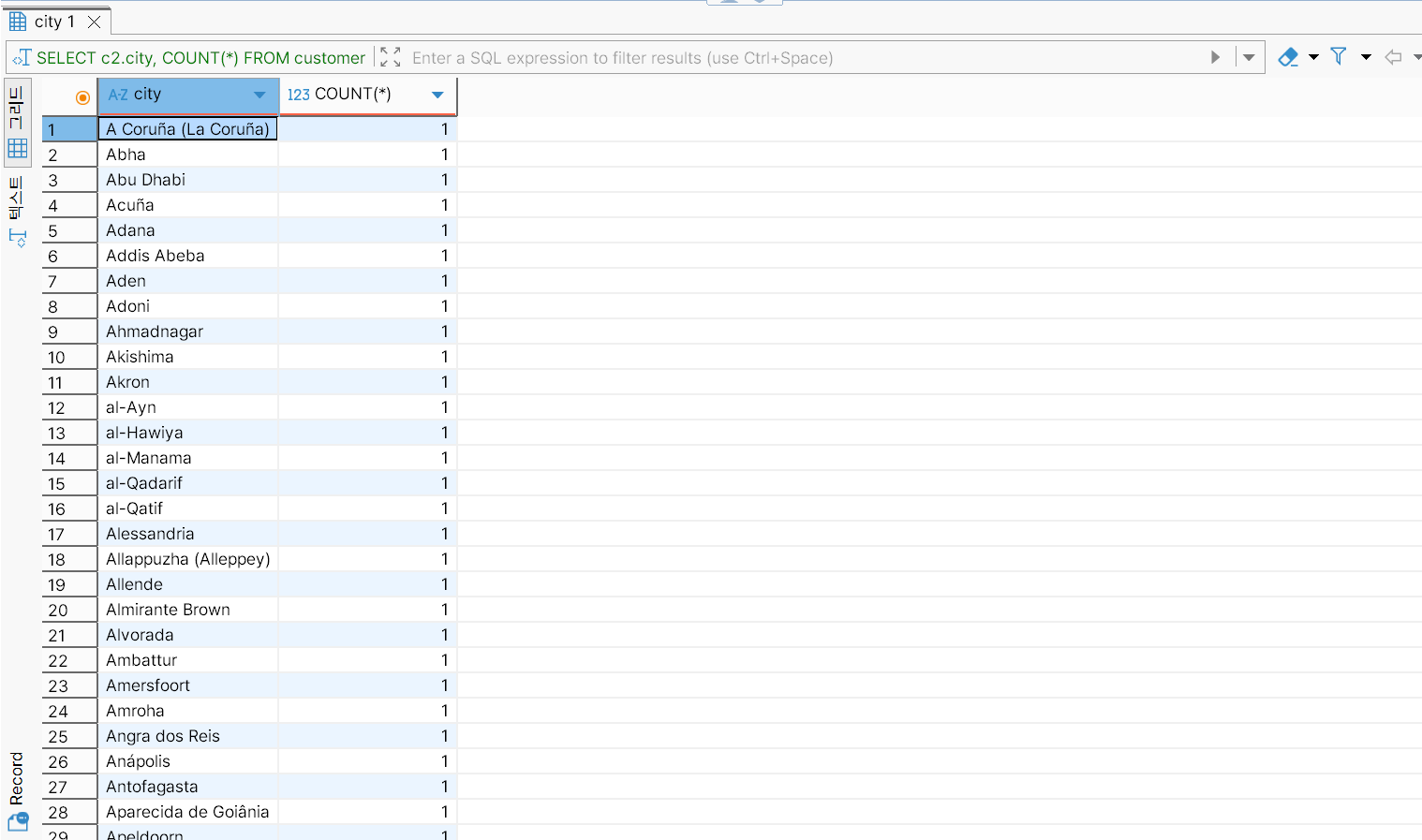1422x840 pixels.
Task: Switch to text view in side panel
Action: coord(17,212)
